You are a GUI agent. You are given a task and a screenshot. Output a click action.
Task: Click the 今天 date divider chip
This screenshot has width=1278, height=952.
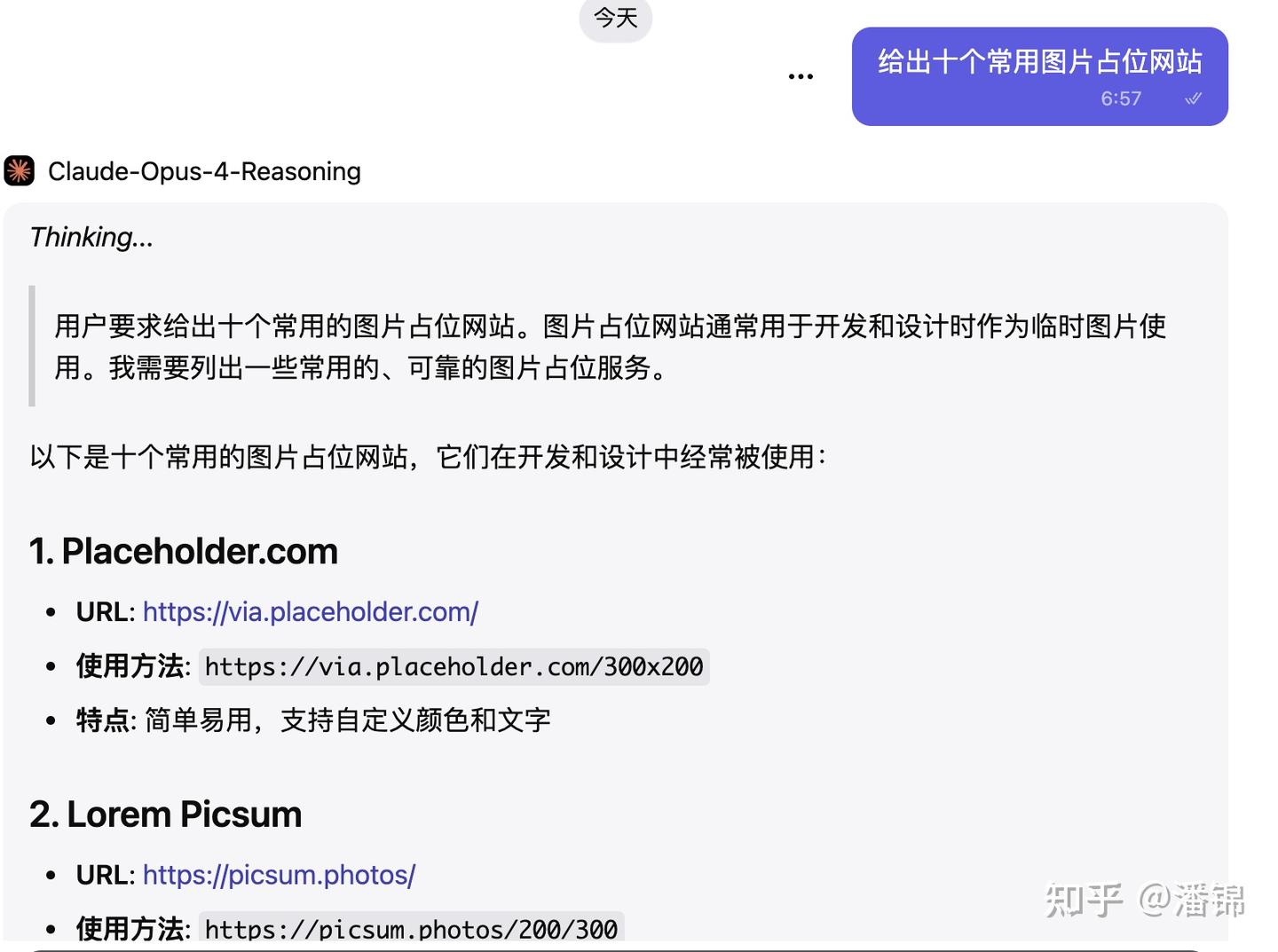[x=615, y=19]
